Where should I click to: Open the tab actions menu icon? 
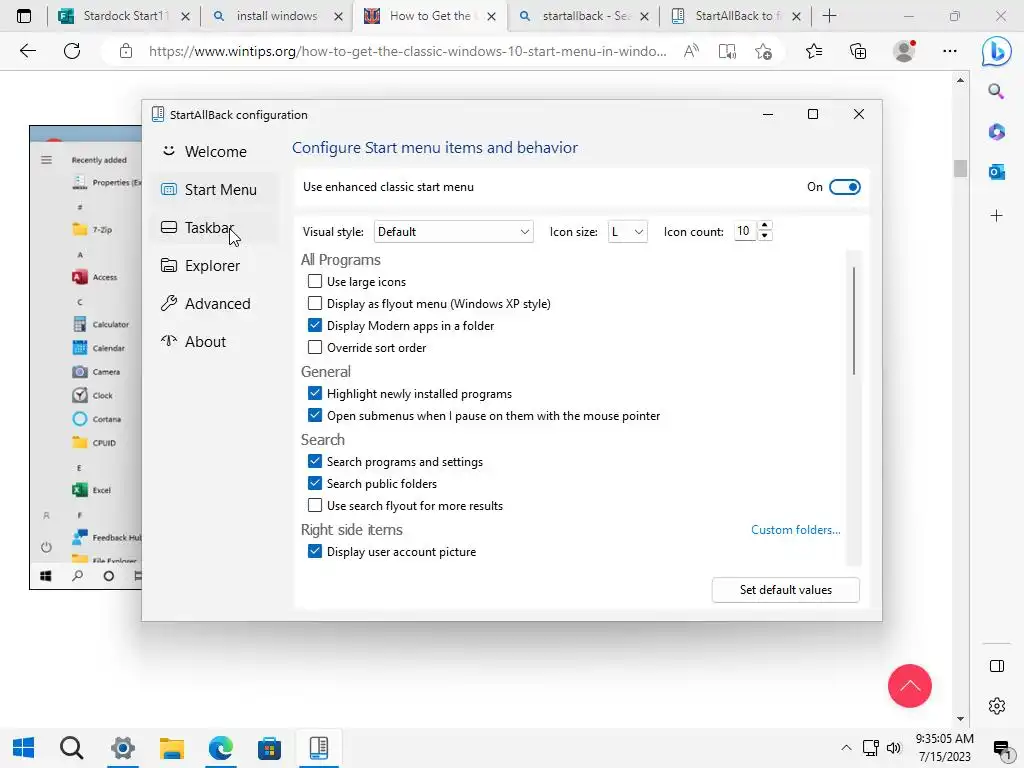[24, 16]
